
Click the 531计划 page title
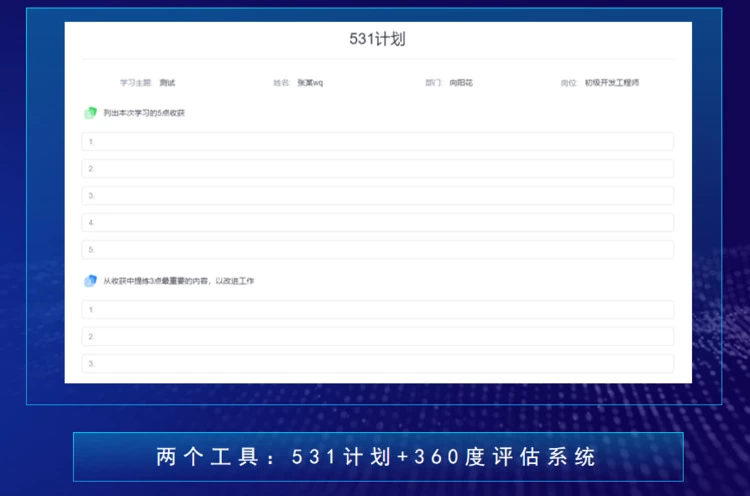[x=377, y=39]
